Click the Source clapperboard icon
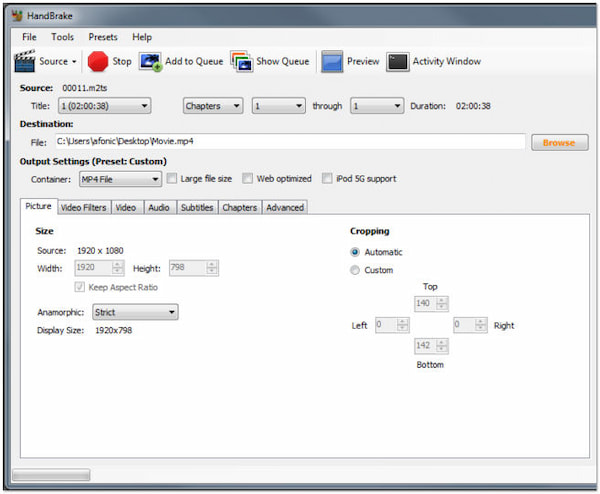The height and width of the screenshot is (494, 600). [24, 61]
